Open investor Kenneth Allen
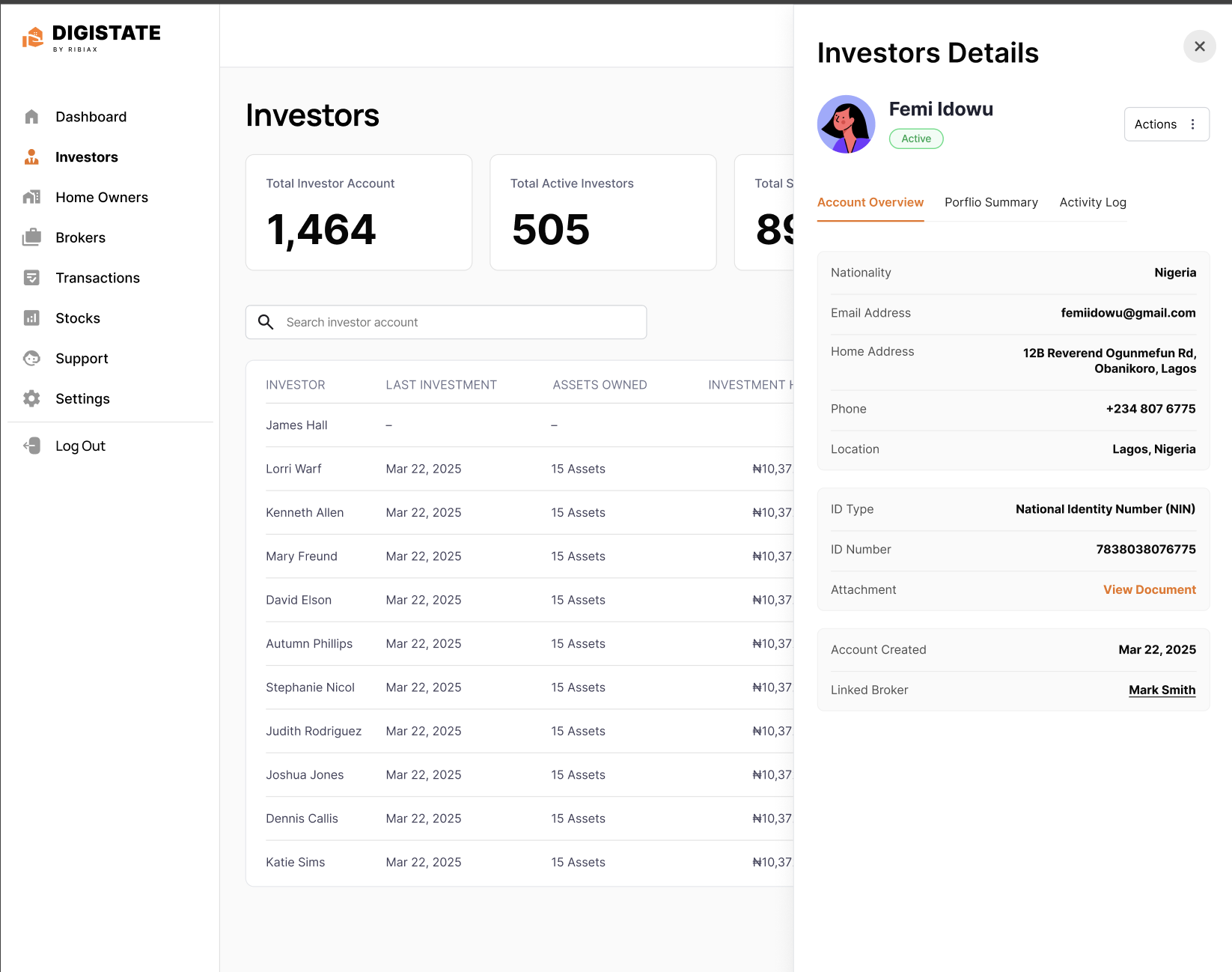Screen dimensions: 1232x972 point(305,512)
